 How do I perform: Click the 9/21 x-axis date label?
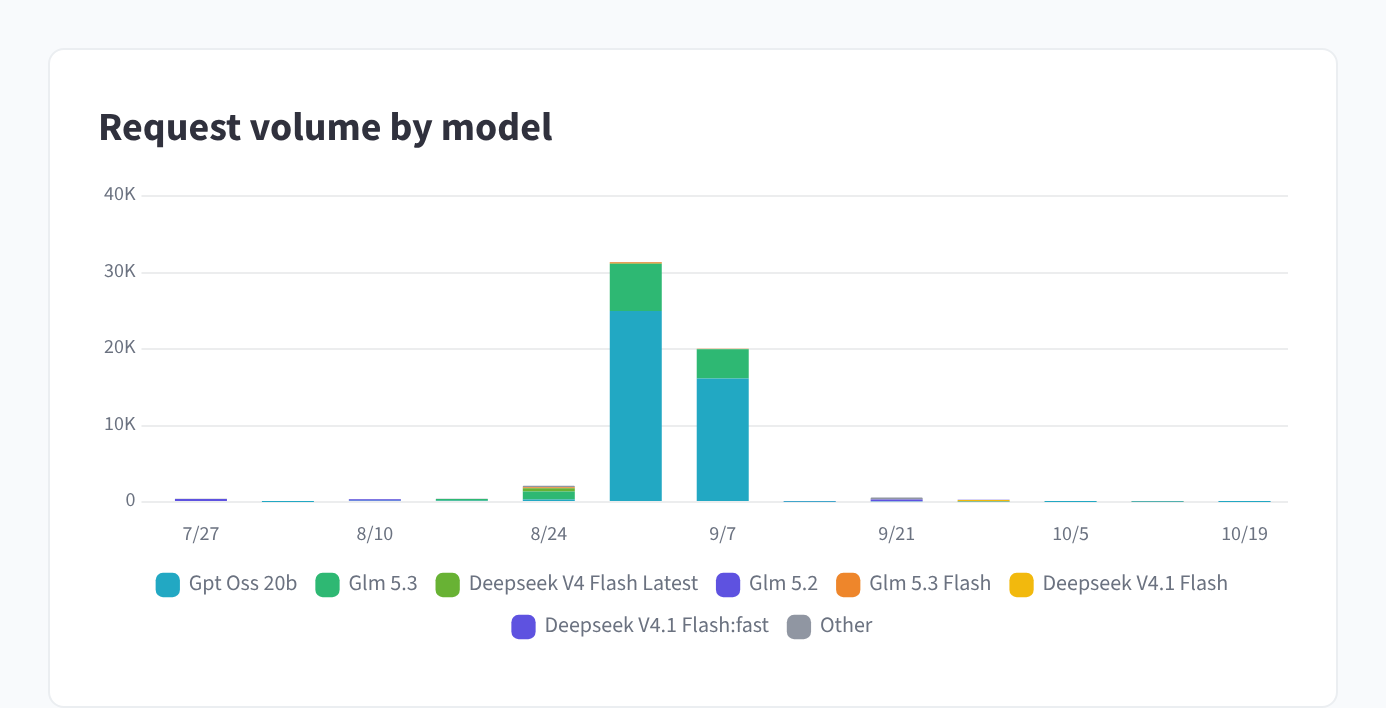[897, 534]
